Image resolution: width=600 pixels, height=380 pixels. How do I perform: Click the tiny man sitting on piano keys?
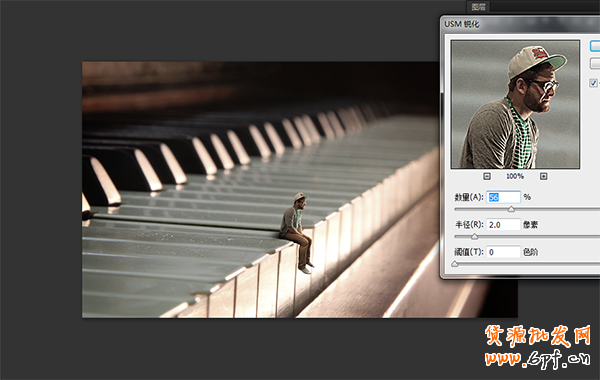coord(297,232)
